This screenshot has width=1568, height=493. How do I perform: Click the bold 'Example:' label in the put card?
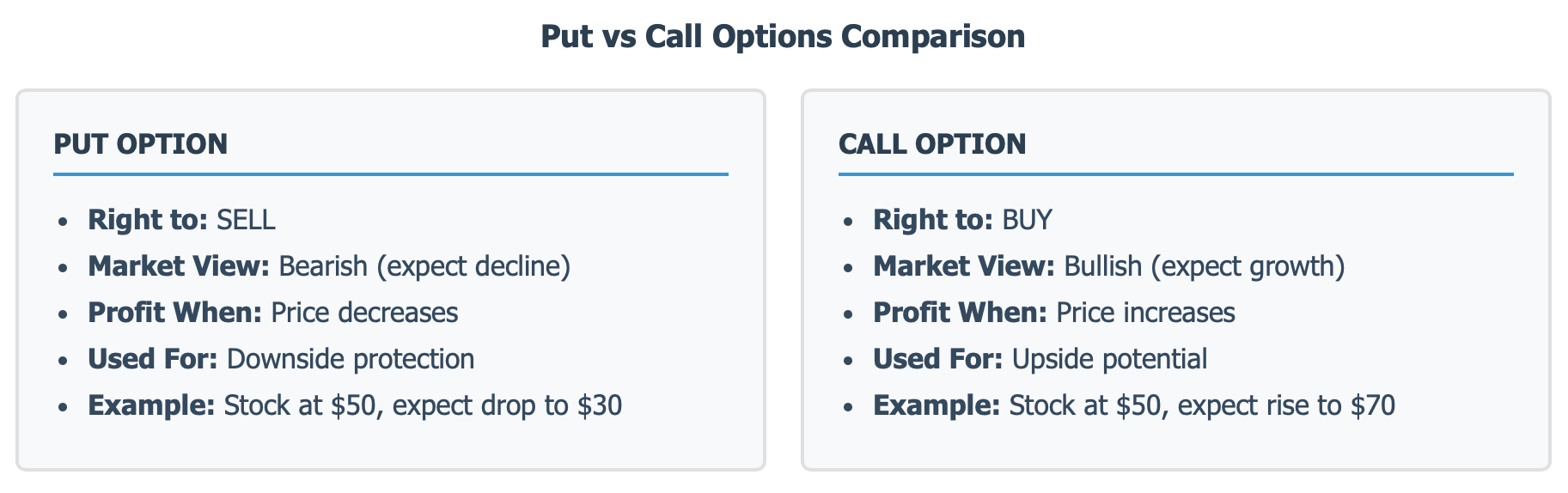click(x=151, y=405)
